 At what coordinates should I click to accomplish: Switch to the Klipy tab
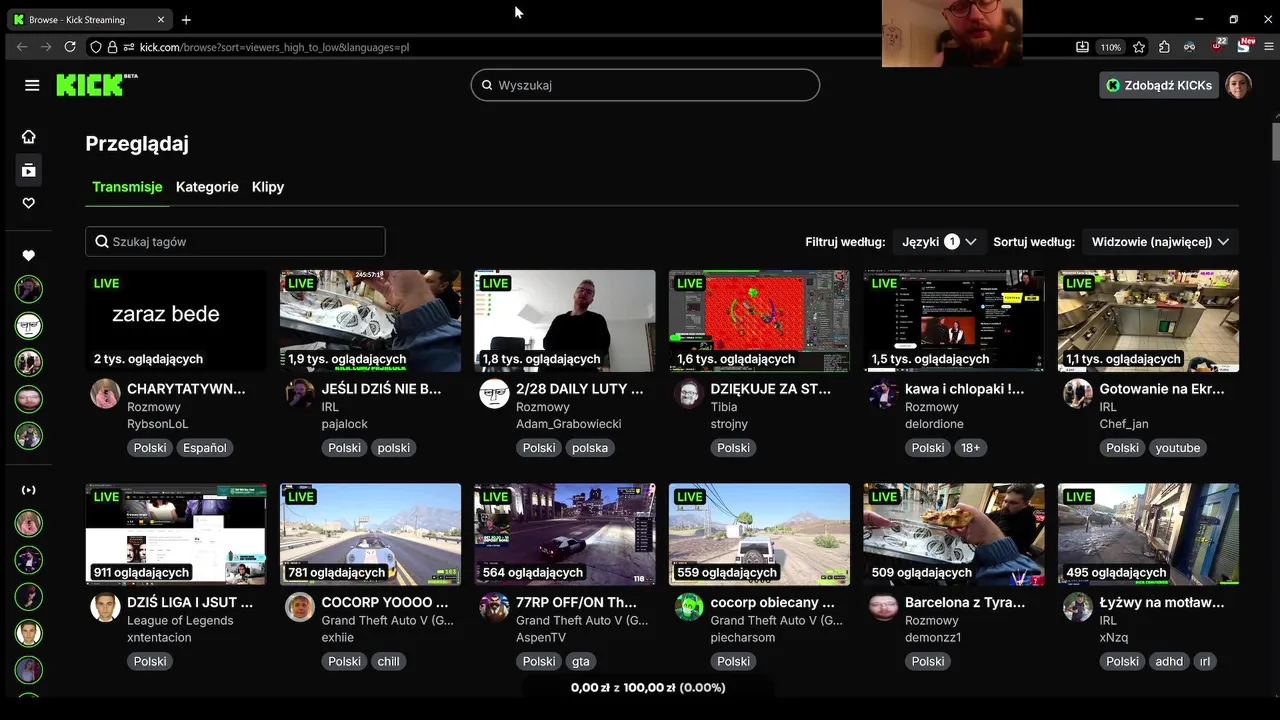click(268, 187)
